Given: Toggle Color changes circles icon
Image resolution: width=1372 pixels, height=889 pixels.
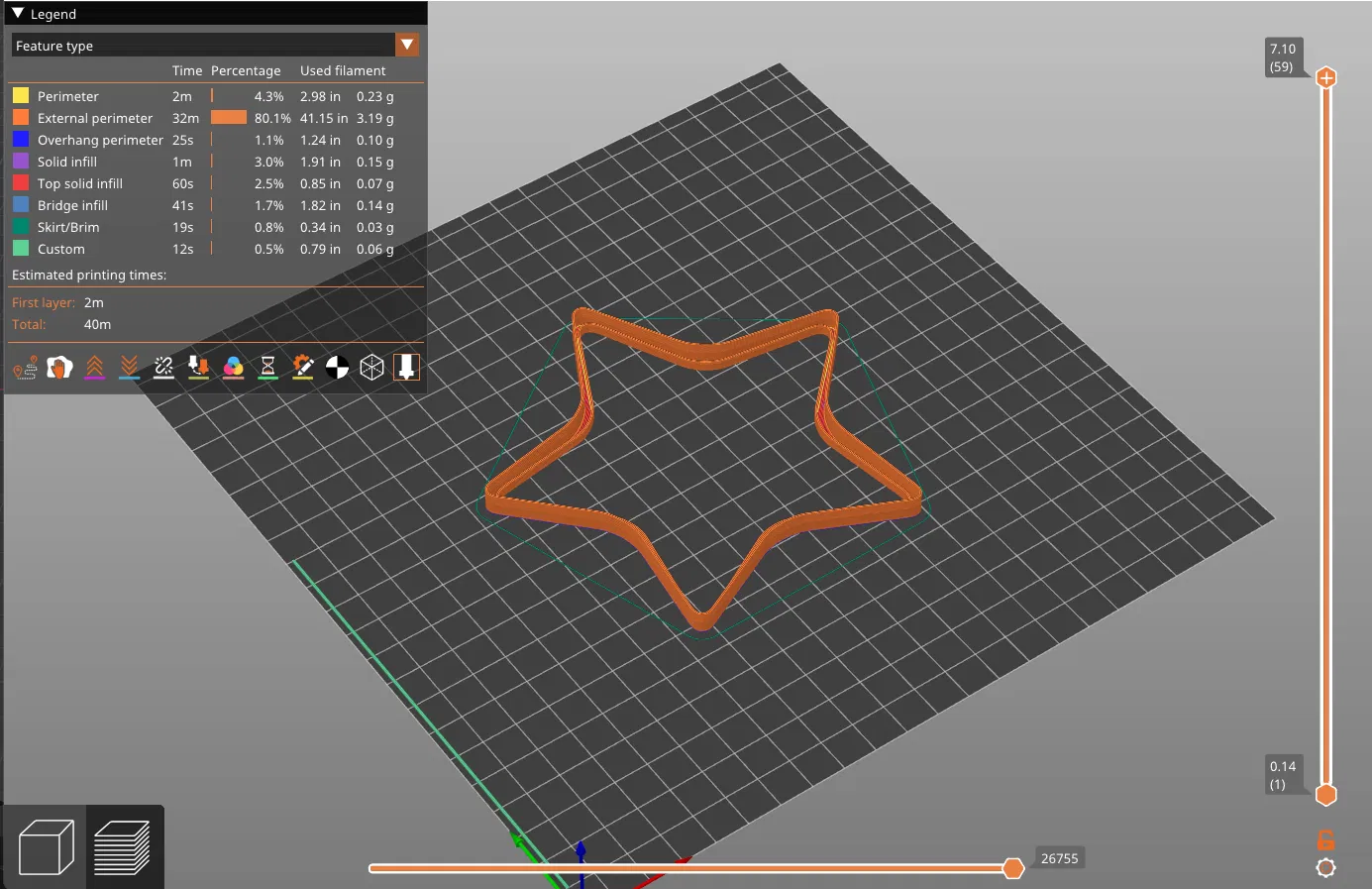Looking at the screenshot, I should pyautogui.click(x=234, y=368).
